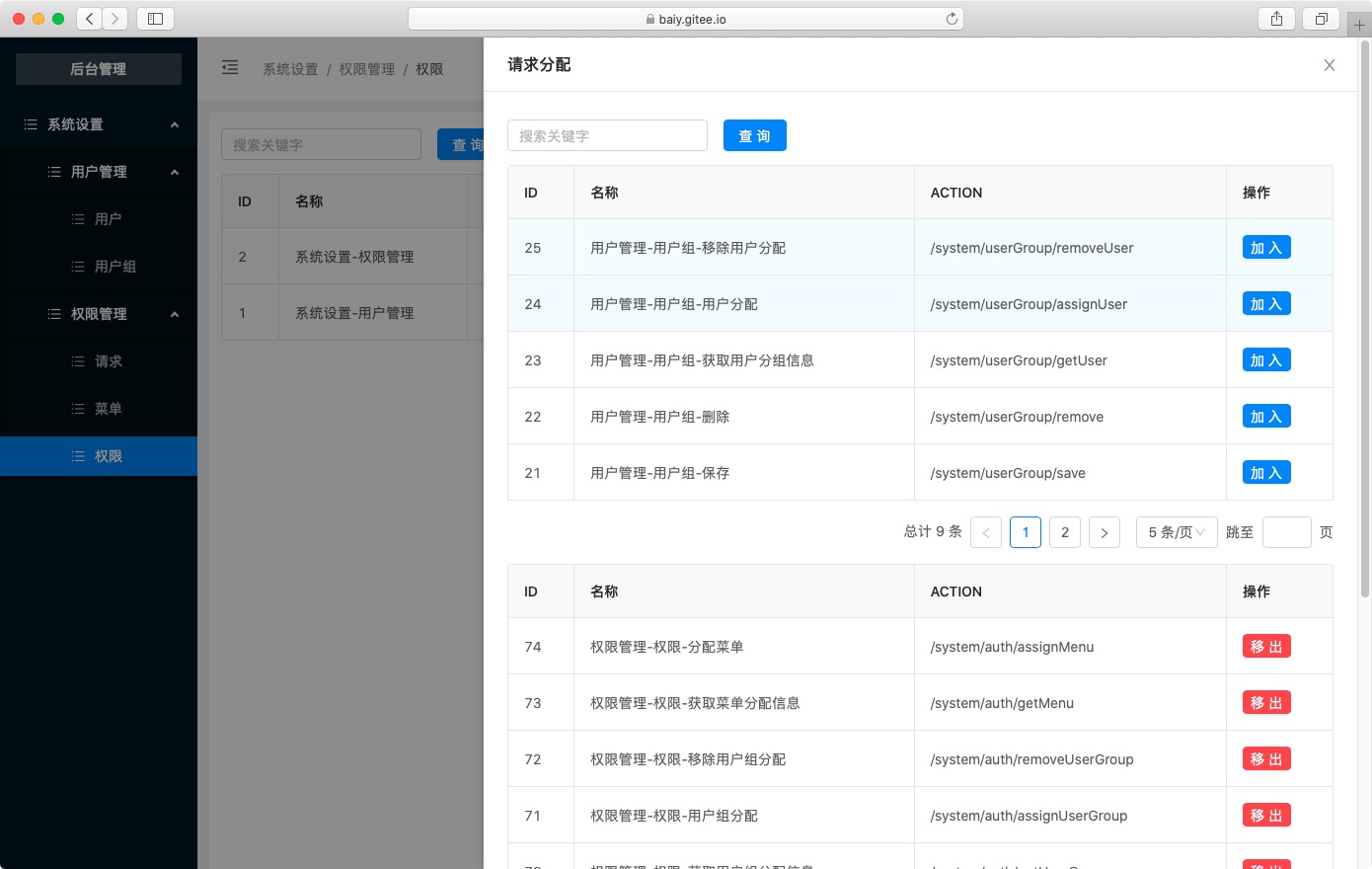Viewport: 1372px width, 869px height.
Task: Click list icon beside 用户组 item
Action: point(78,267)
